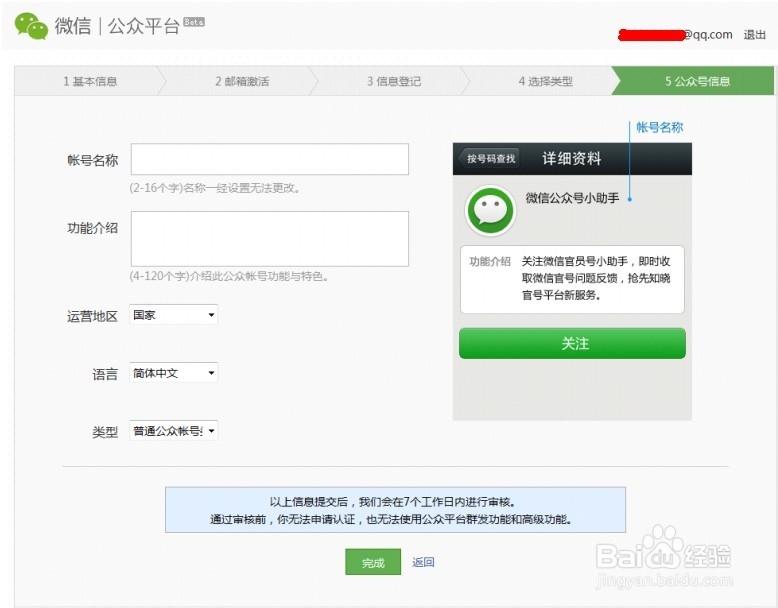Click the Beta badge next to 公众平台
778x608 pixels.
coord(194,22)
